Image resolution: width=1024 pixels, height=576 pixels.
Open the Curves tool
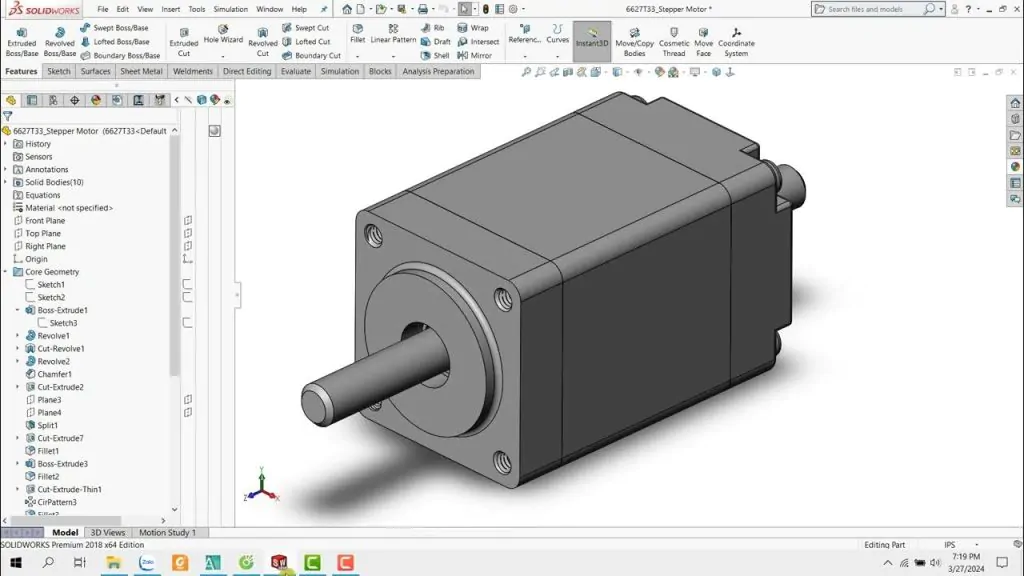(557, 35)
